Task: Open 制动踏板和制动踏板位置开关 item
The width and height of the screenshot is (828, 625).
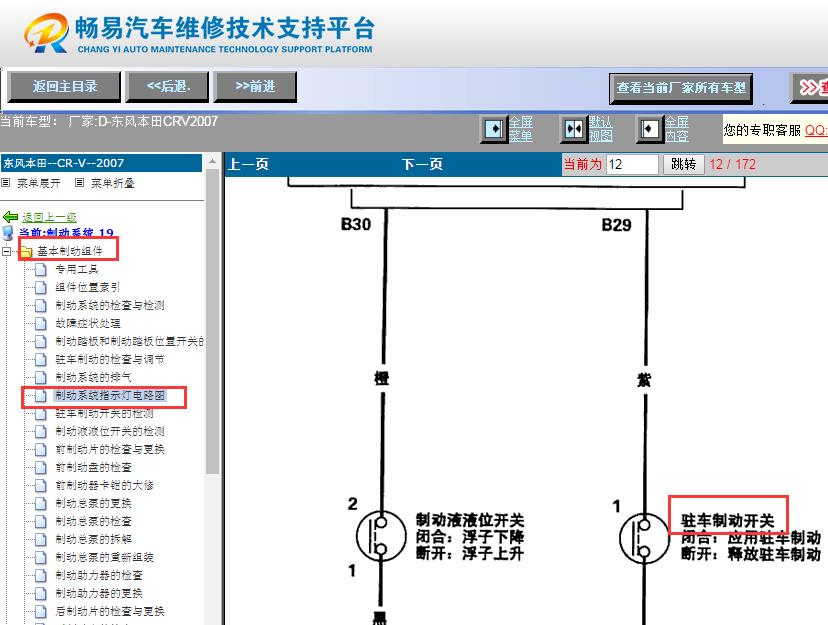Action: click(129, 341)
